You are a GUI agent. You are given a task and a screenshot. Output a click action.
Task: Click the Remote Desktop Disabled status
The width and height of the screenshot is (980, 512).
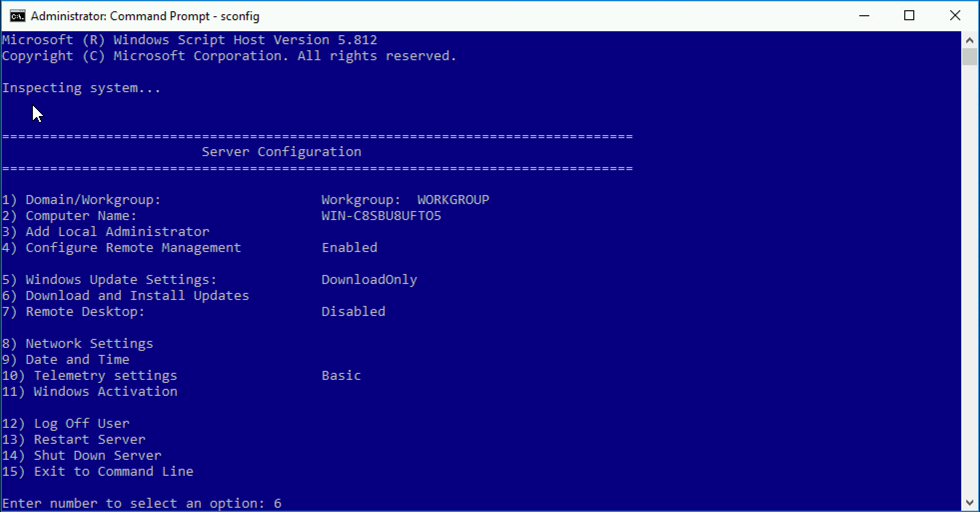point(353,311)
